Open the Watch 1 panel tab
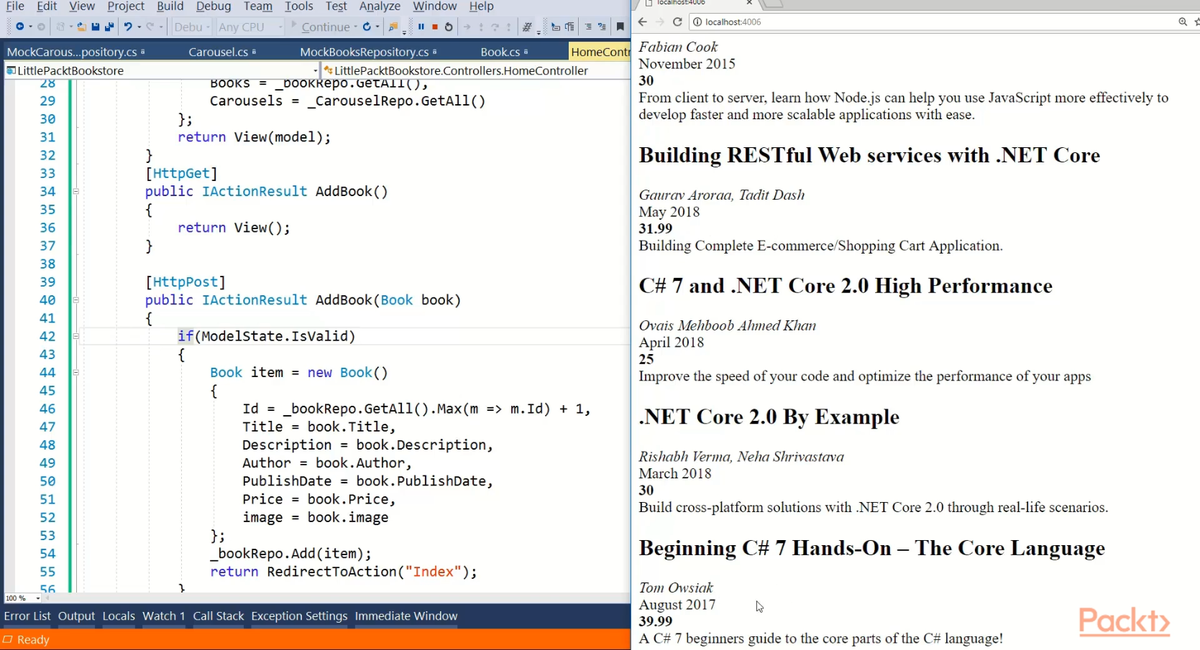This screenshot has height=650, width=1200. click(x=164, y=616)
